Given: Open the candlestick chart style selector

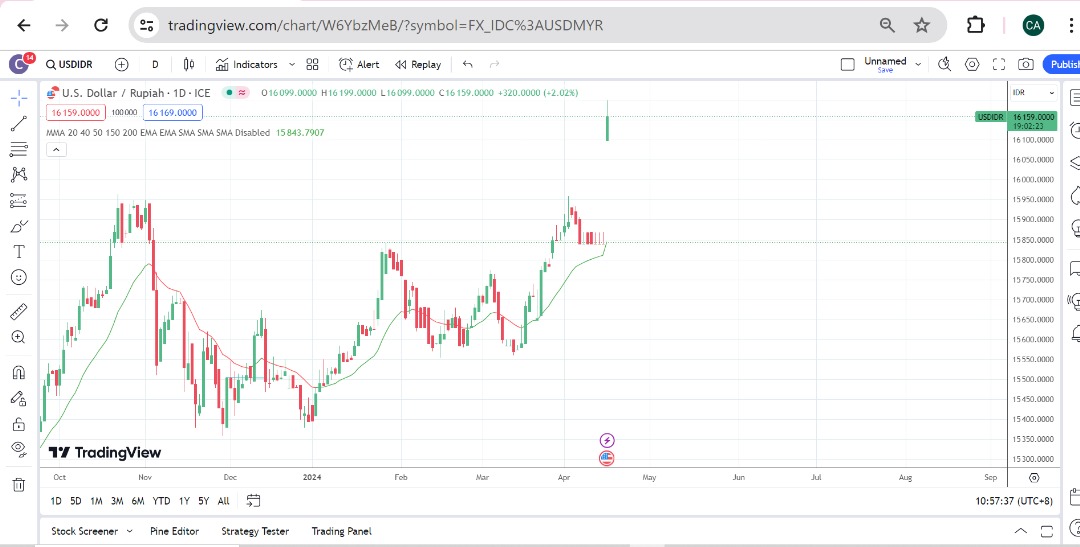Looking at the screenshot, I should pyautogui.click(x=189, y=65).
